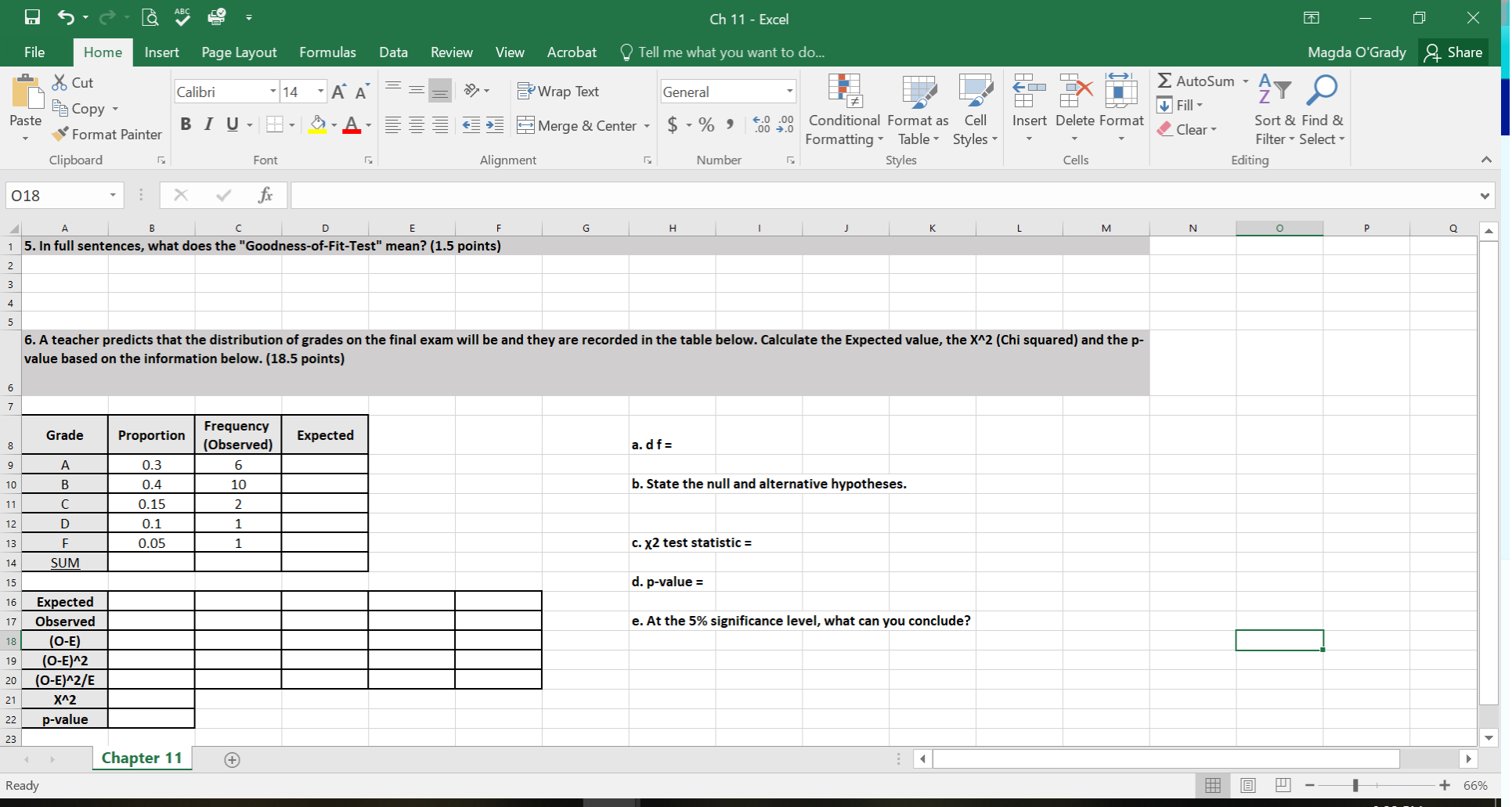
Task: Save the workbook from the quick access toolbar
Action: tap(32, 17)
